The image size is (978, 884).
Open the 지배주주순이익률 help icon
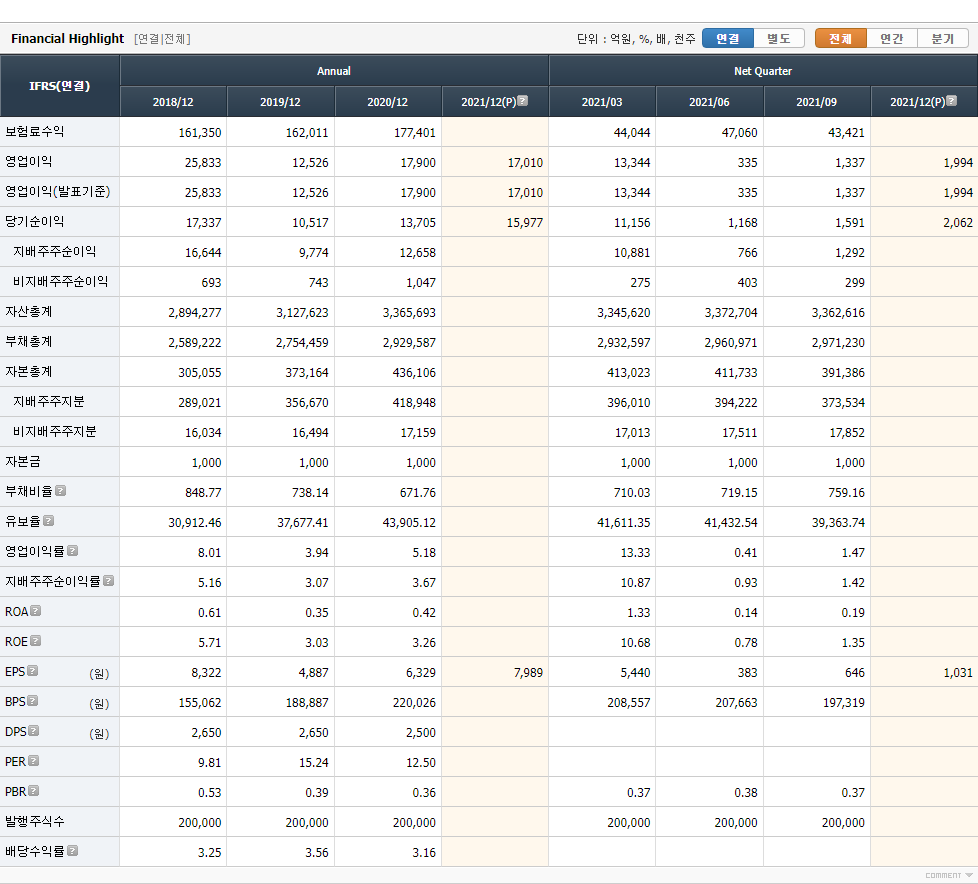(109, 581)
